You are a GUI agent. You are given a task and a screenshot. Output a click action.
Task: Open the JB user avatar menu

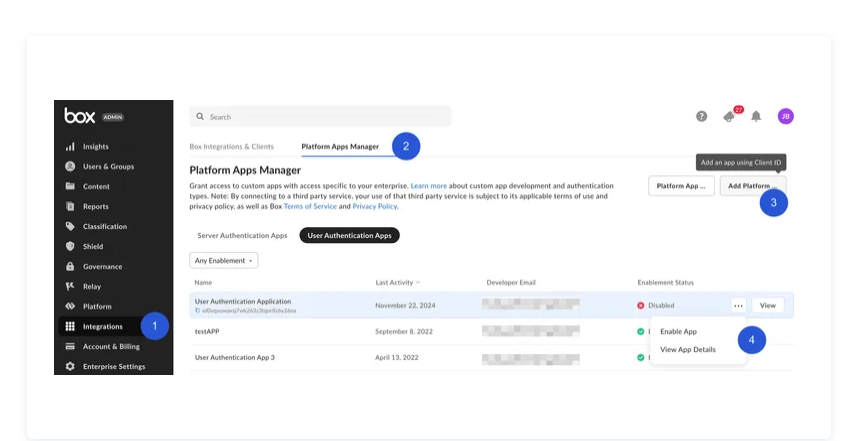click(x=785, y=116)
